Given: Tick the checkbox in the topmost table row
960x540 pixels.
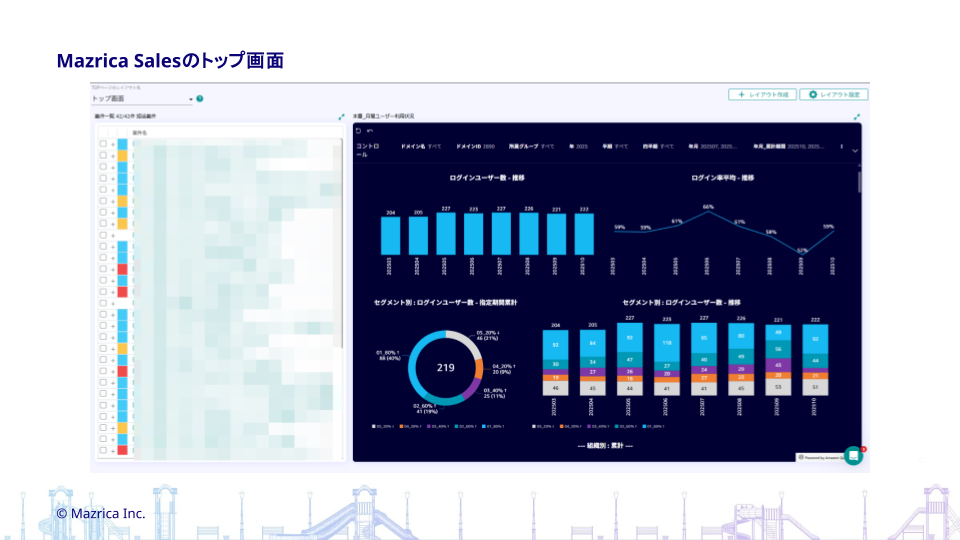Looking at the screenshot, I should [103, 144].
